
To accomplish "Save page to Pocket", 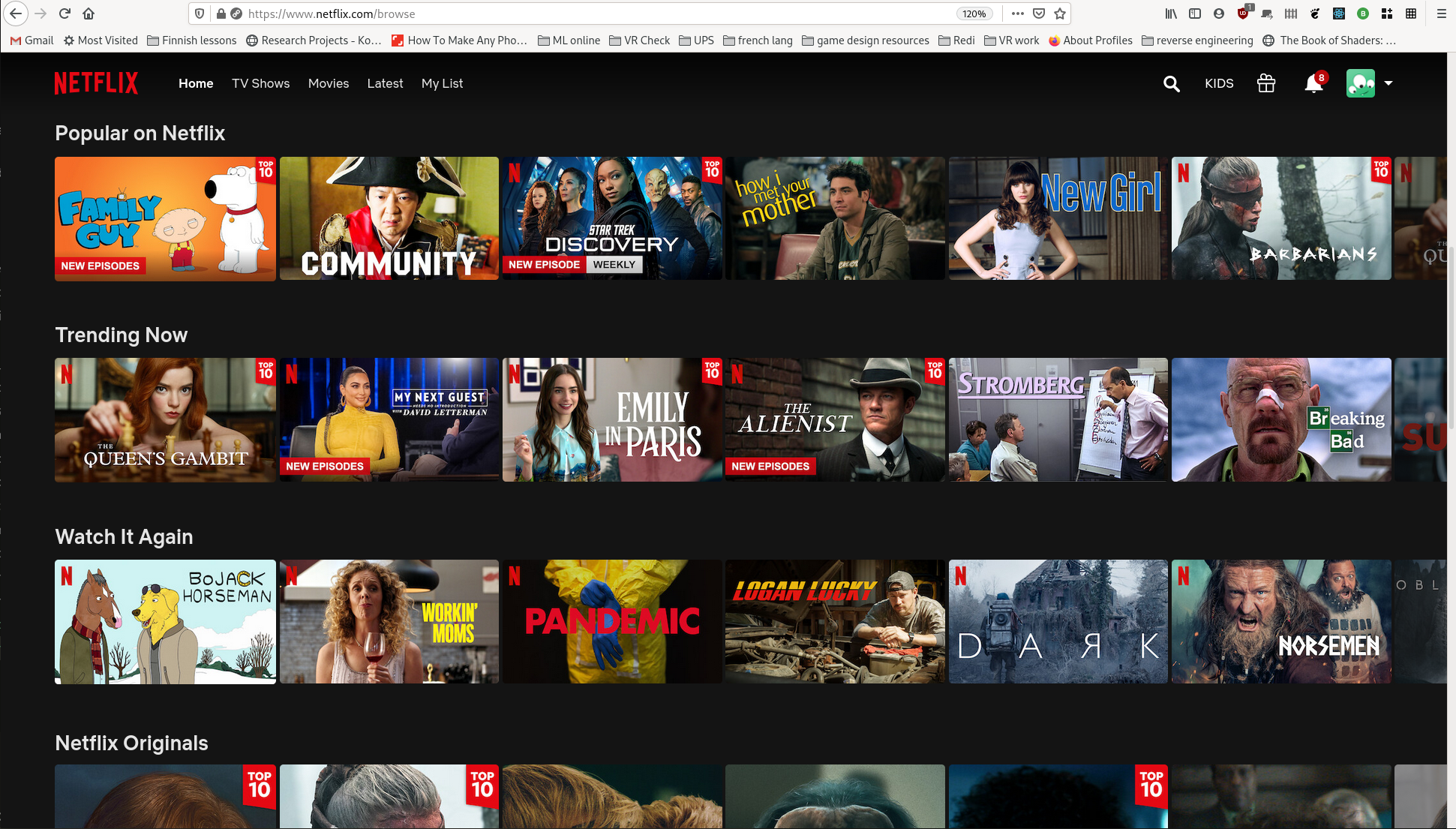I will point(1039,14).
